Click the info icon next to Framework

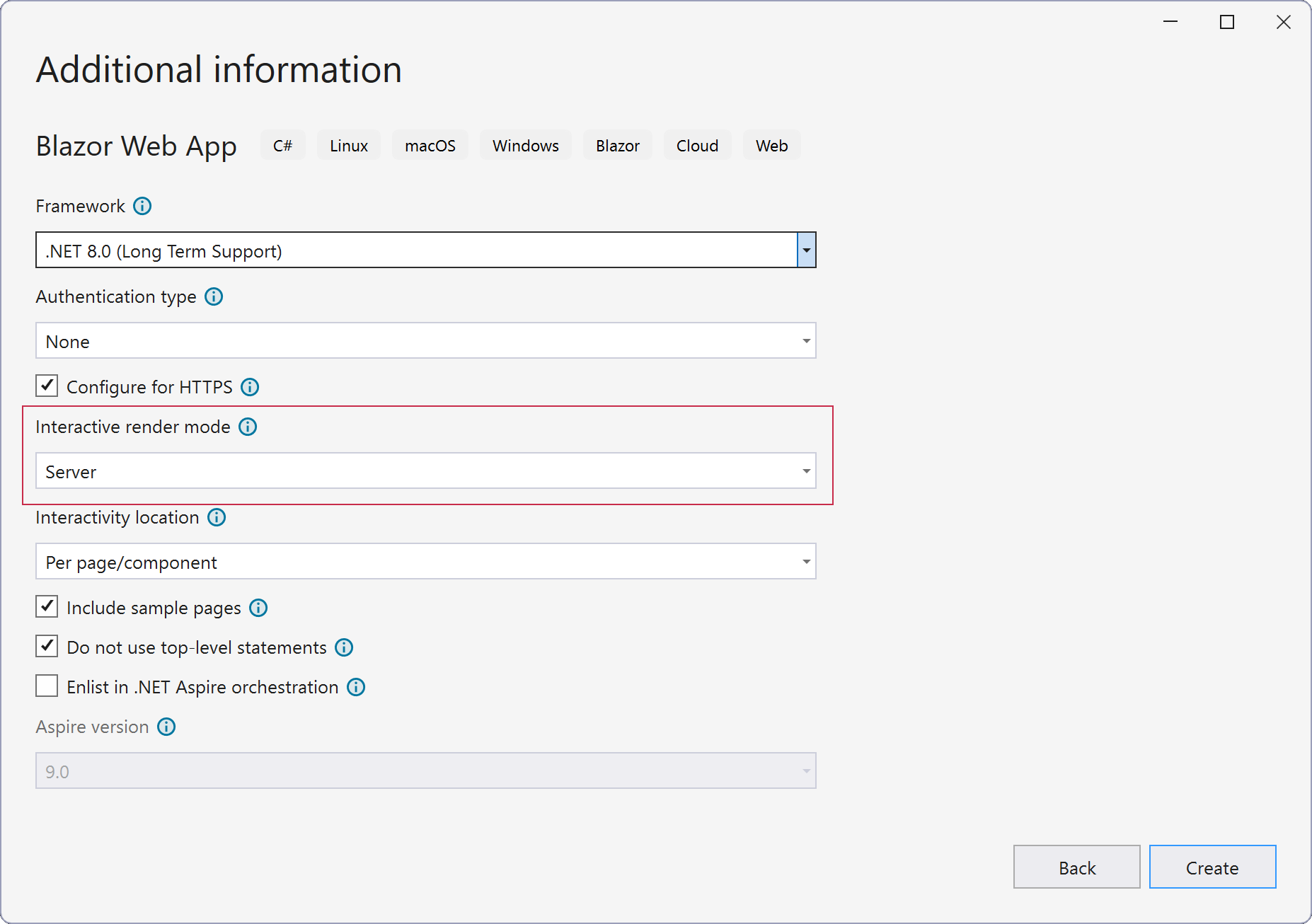point(142,206)
